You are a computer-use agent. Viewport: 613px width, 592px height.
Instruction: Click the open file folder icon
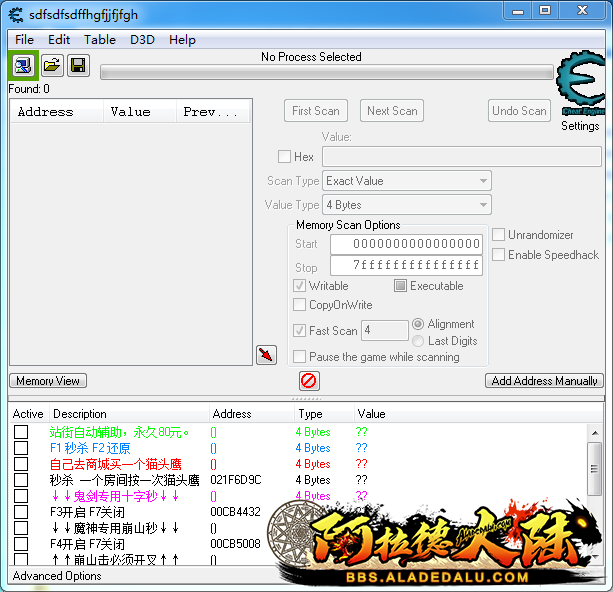(51, 66)
